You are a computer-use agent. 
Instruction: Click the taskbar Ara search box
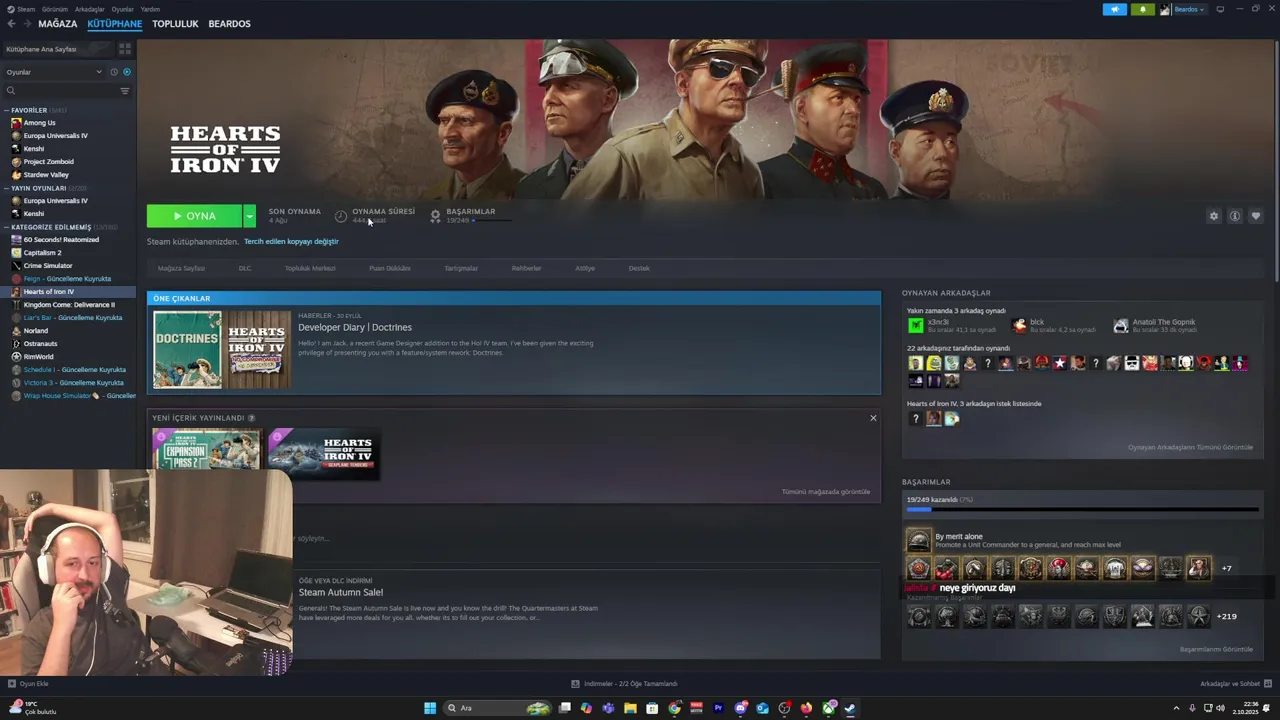(x=497, y=708)
